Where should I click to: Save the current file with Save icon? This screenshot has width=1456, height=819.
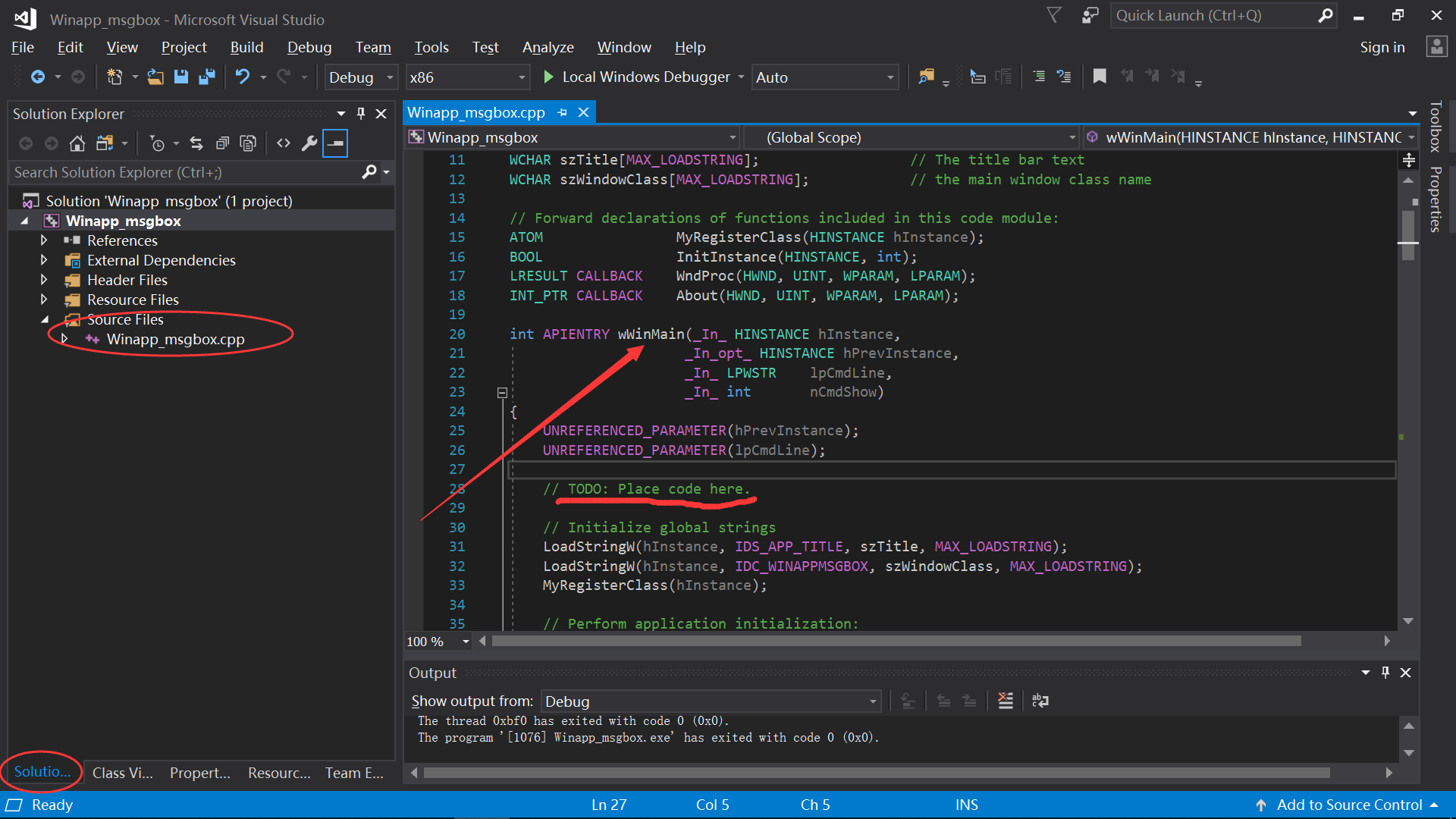click(180, 77)
